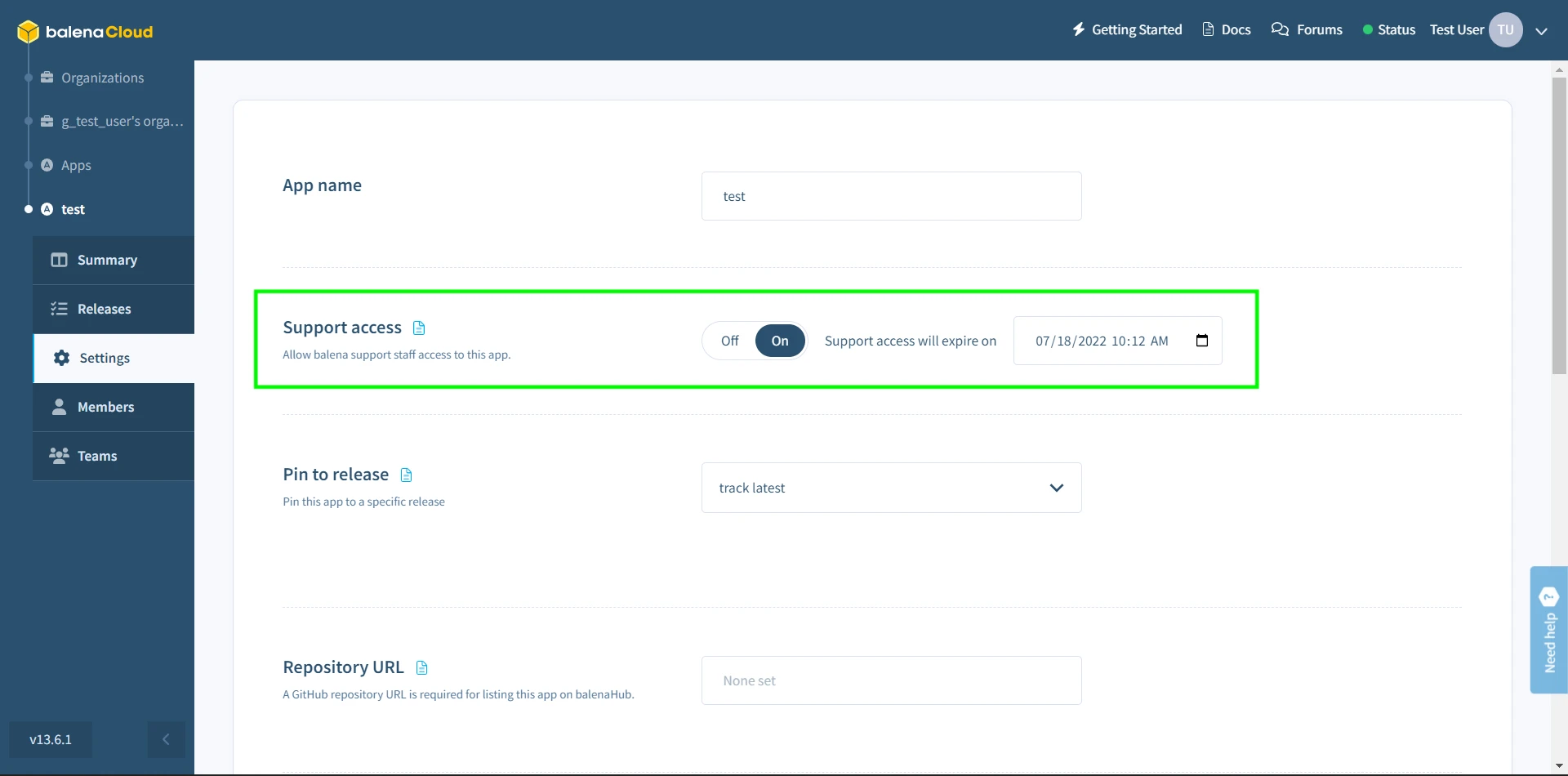
Task: Click the Settings gear icon for the test app
Action: pos(60,357)
